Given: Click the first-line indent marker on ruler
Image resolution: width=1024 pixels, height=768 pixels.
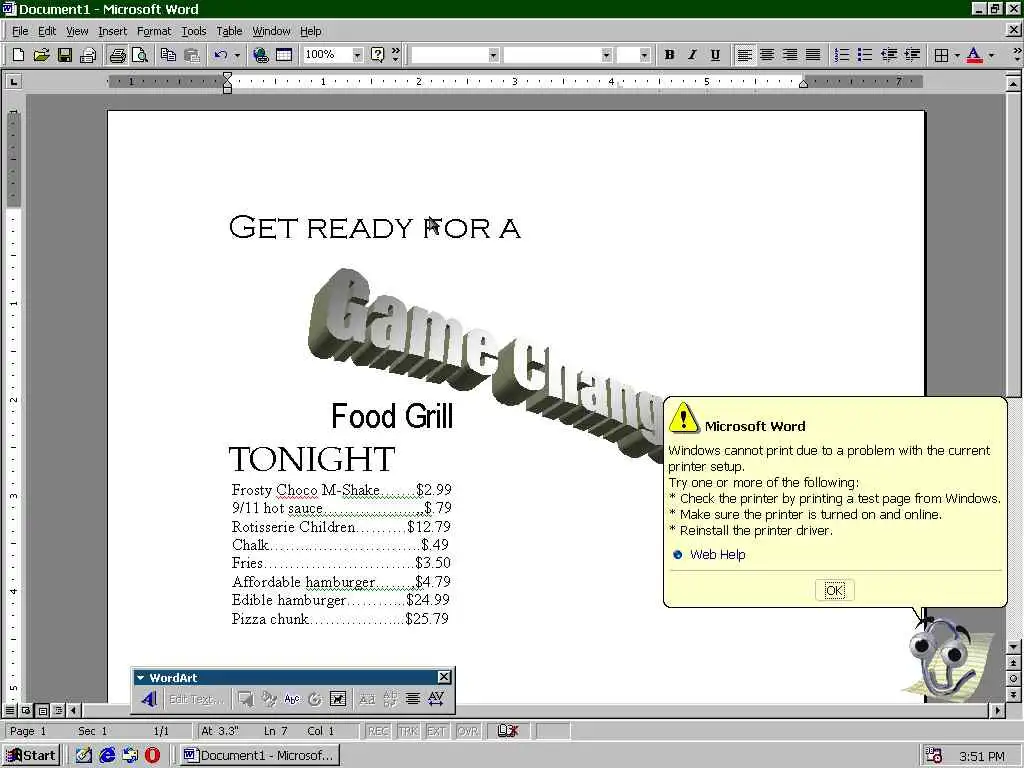Looking at the screenshot, I should click(227, 77).
